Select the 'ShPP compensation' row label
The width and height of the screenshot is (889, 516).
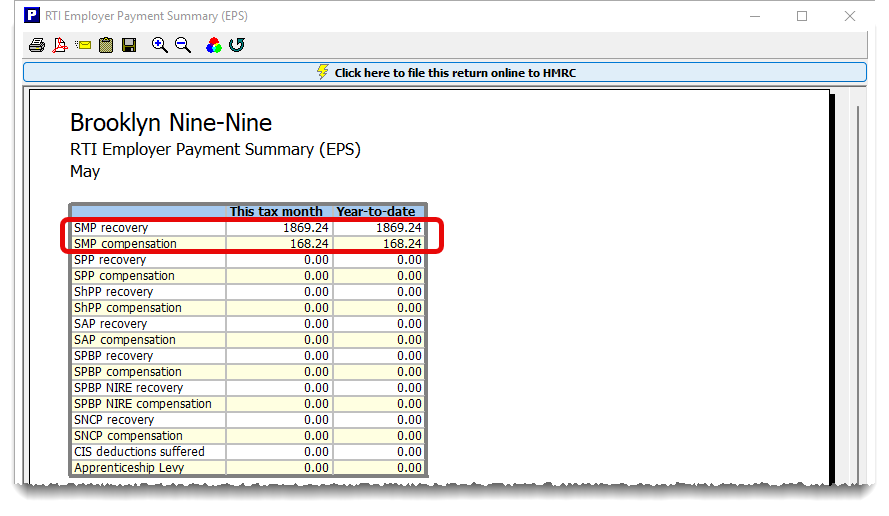128,307
